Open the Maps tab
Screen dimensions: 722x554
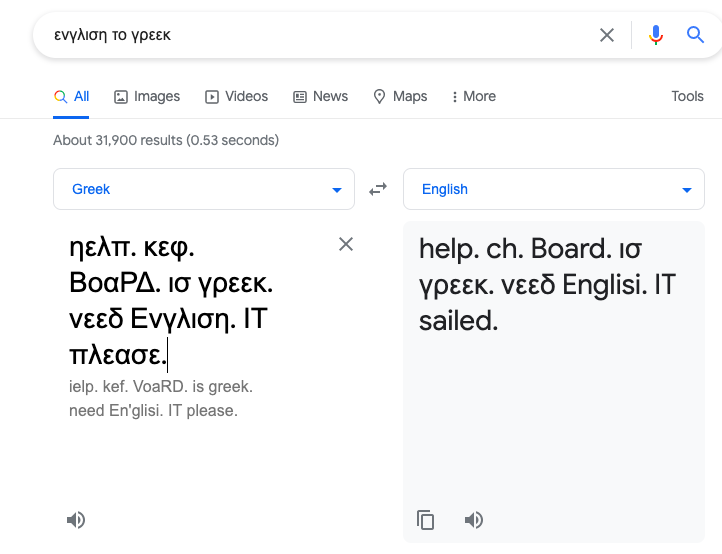[400, 96]
